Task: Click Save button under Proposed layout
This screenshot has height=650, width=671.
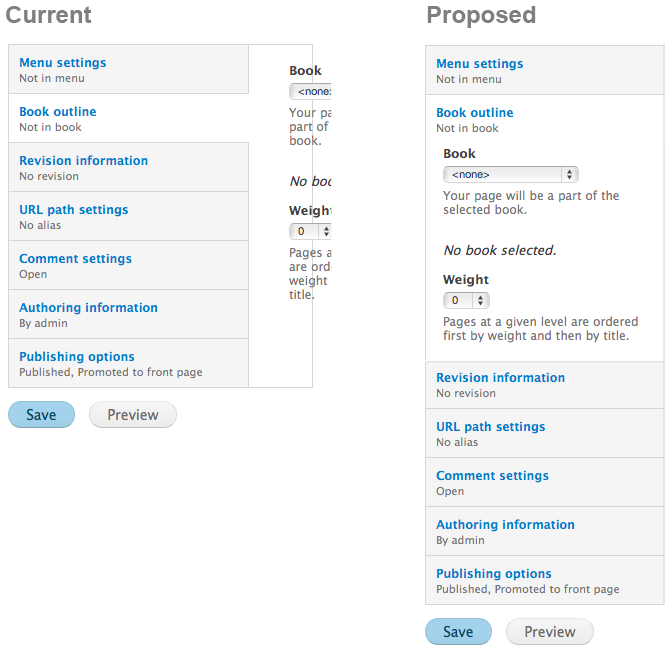Action: tap(458, 632)
